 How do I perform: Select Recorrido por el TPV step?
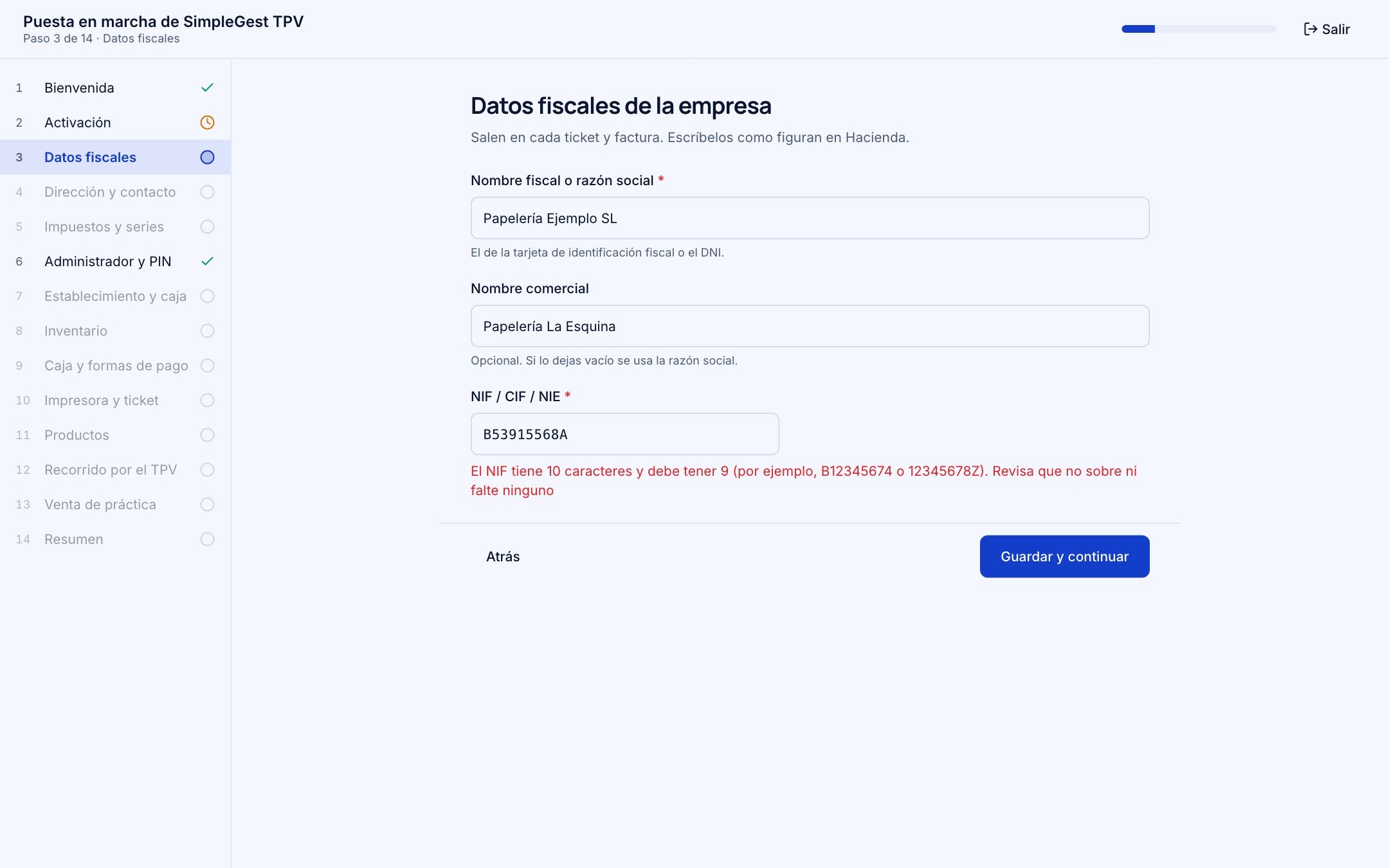[115, 469]
